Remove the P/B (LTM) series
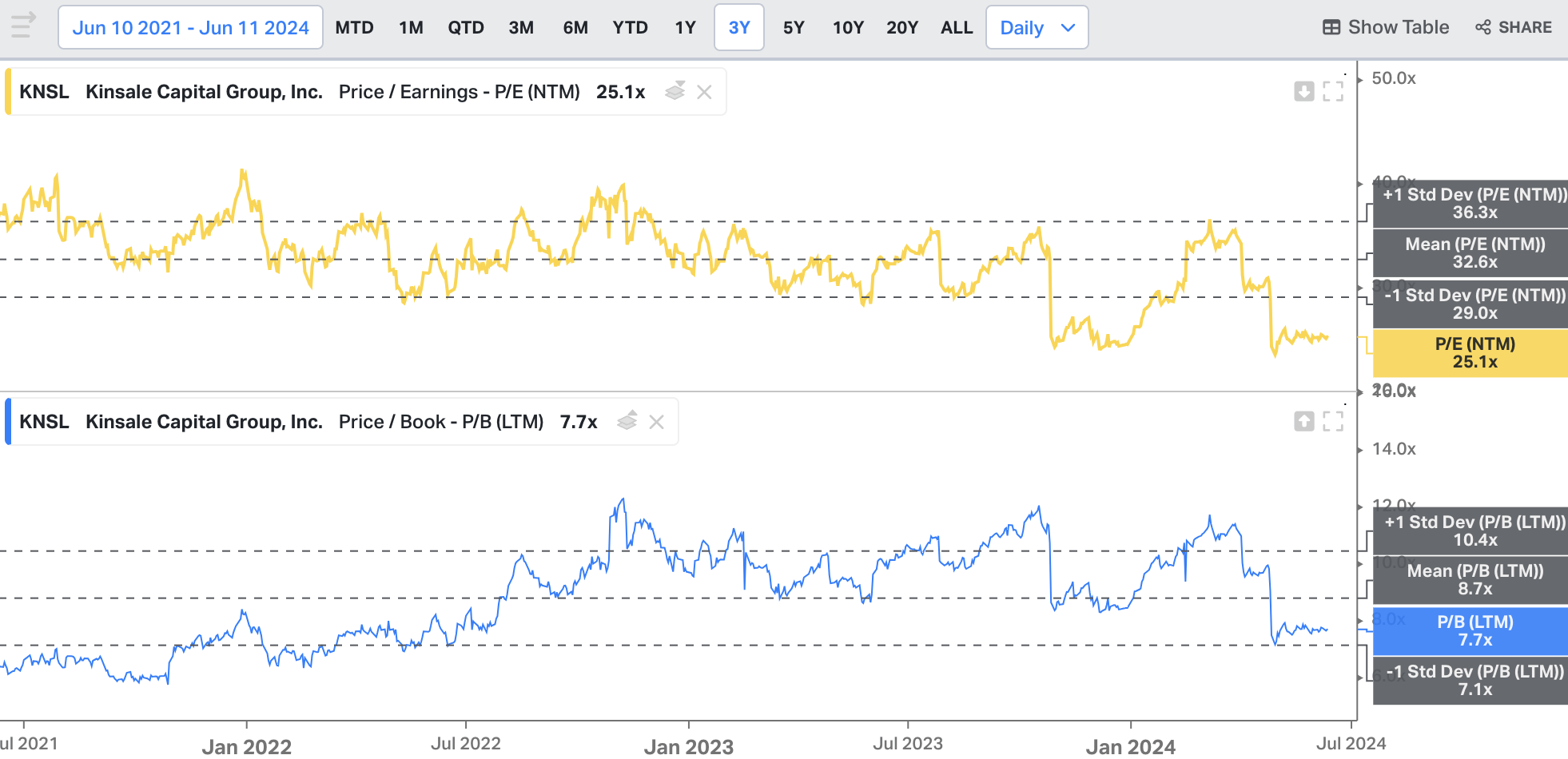This screenshot has width=1568, height=759. pos(656,422)
